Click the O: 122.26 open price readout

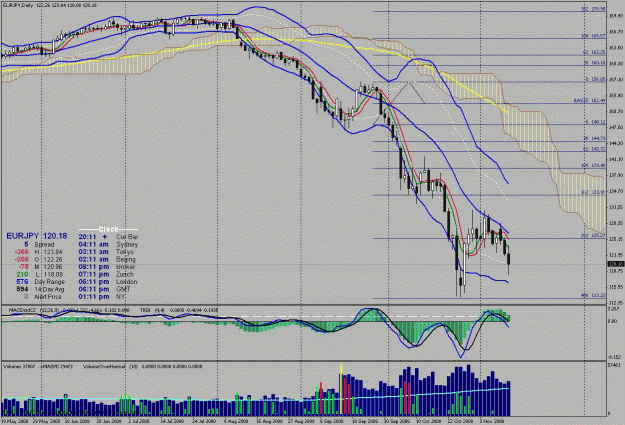pyautogui.click(x=39, y=259)
